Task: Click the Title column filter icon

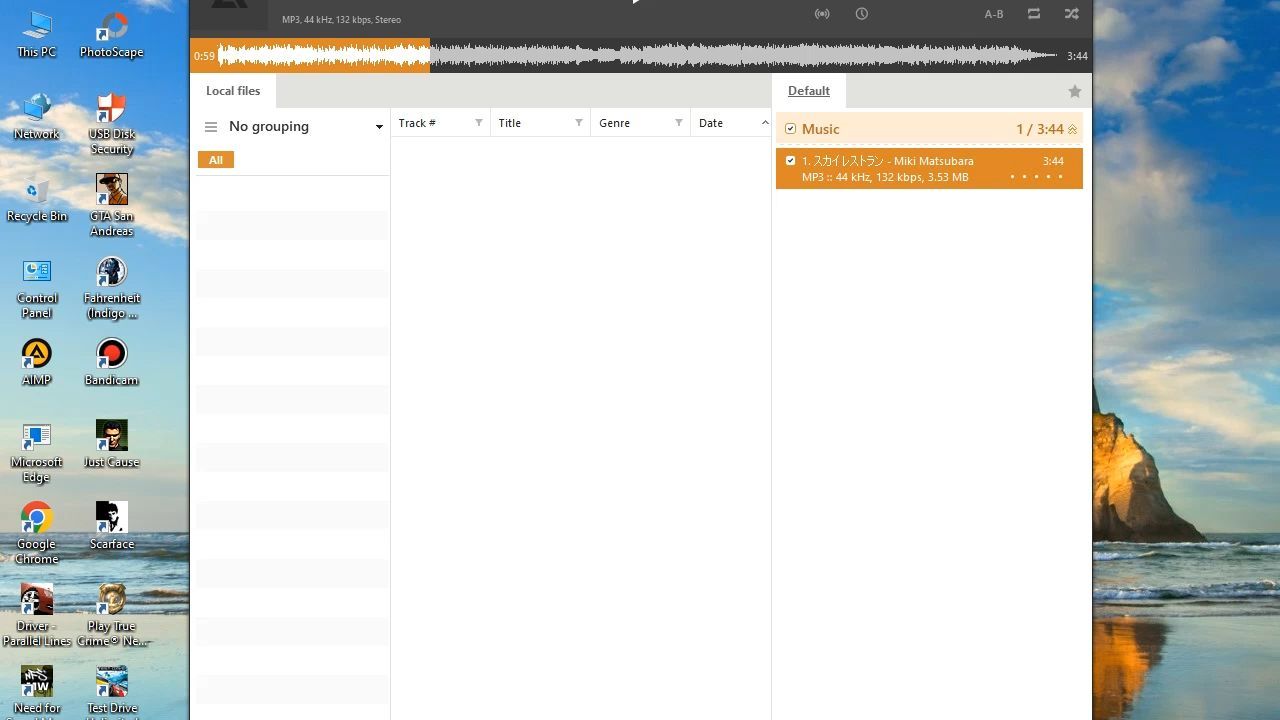Action: tap(579, 123)
